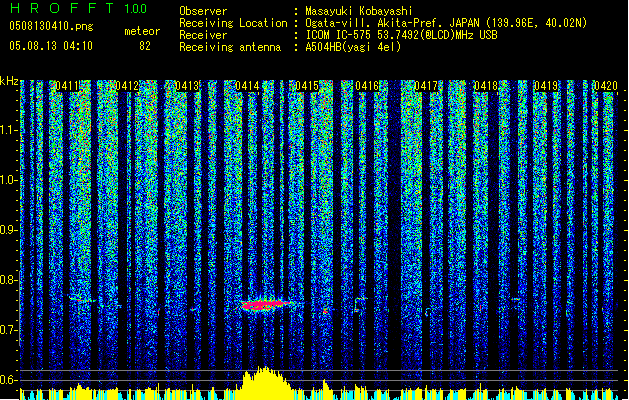Click the meteor count value 82
The image size is (629, 400).
point(145,46)
